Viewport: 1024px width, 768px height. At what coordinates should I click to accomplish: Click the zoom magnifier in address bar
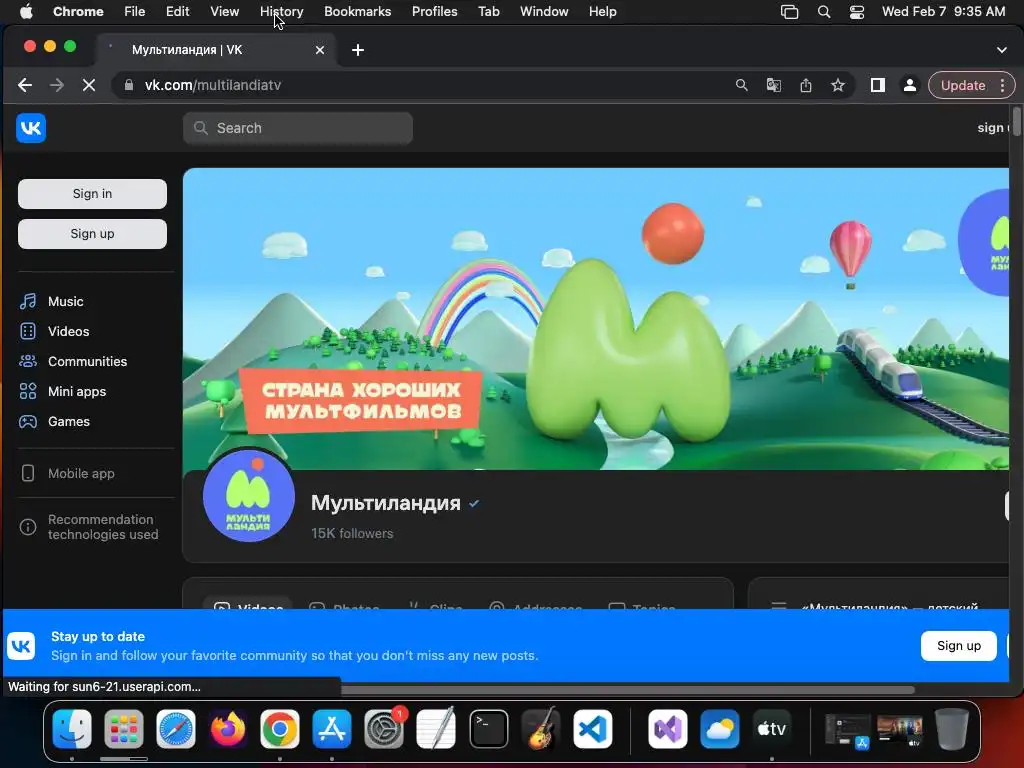coord(741,85)
